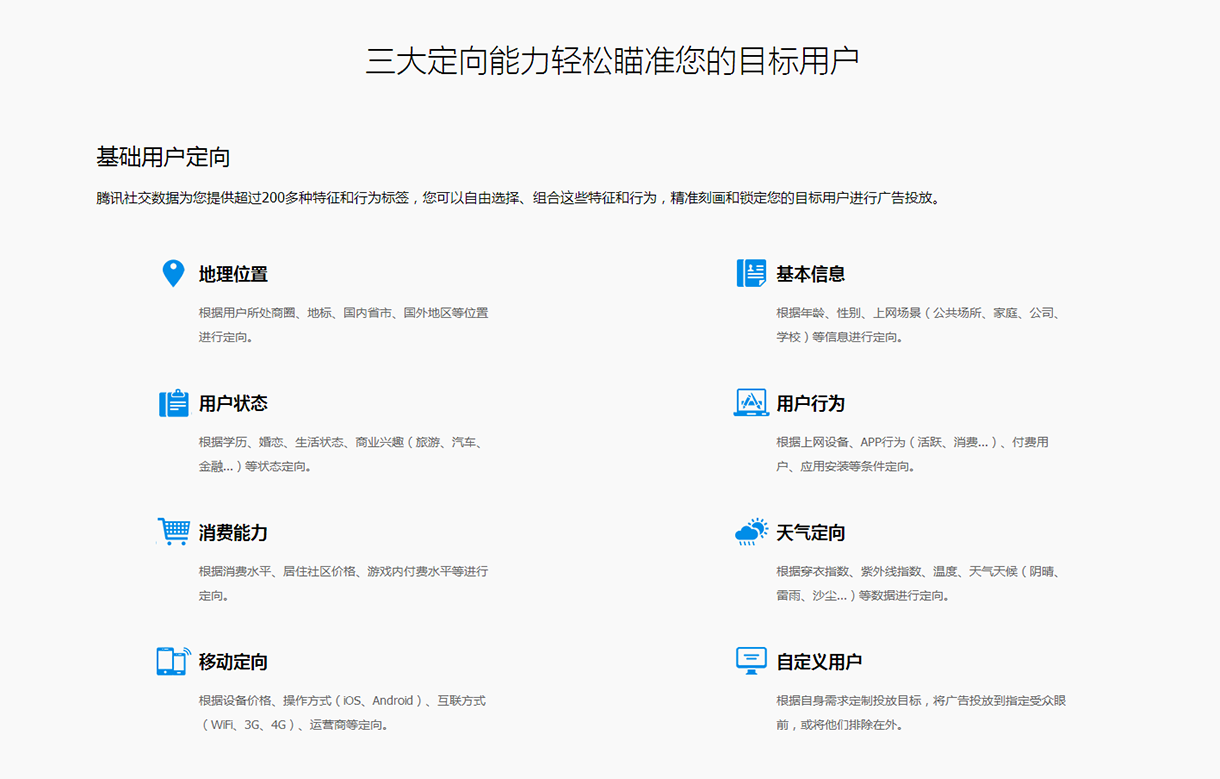Click the ID card icon beside 基本信息
This screenshot has width=1220, height=779.
click(751, 273)
